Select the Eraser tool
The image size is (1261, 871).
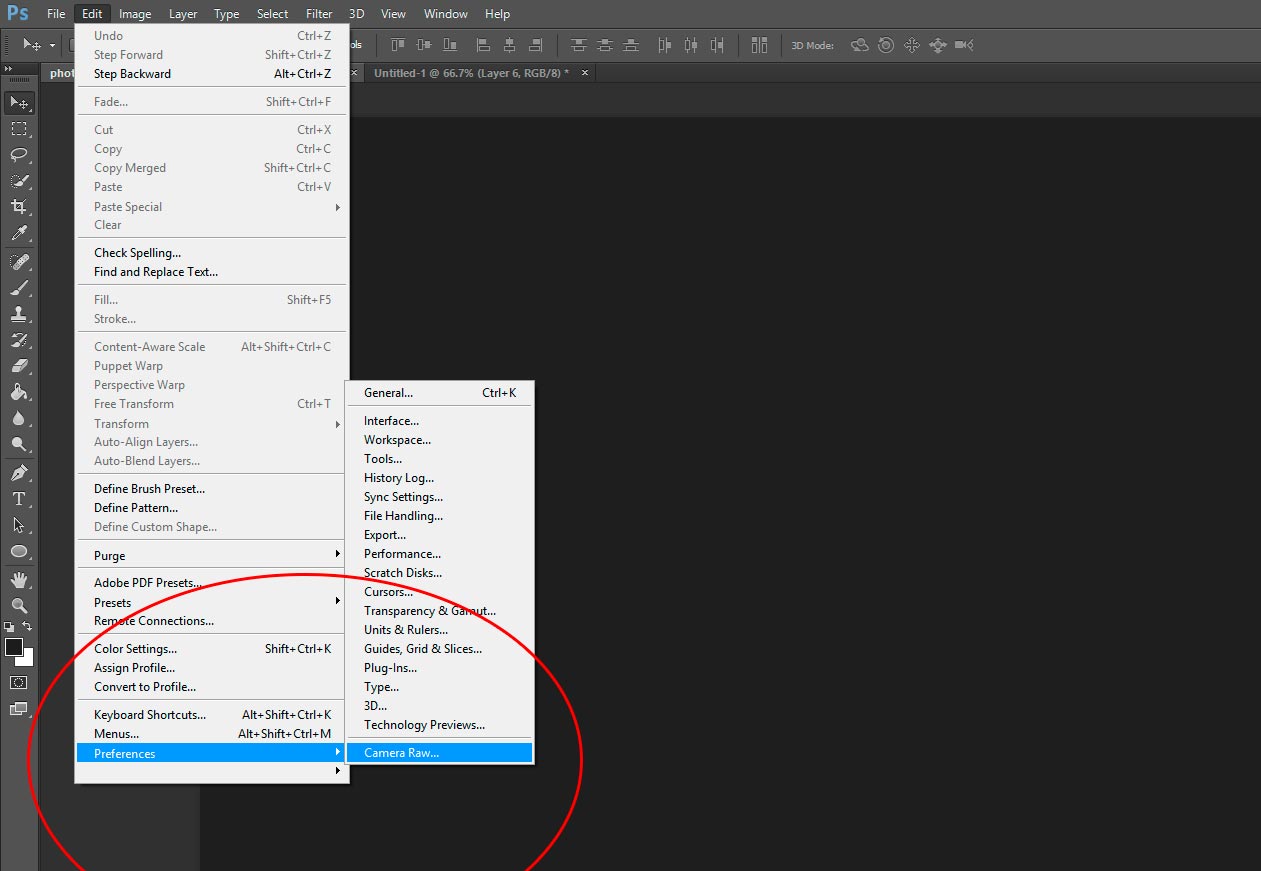(19, 366)
